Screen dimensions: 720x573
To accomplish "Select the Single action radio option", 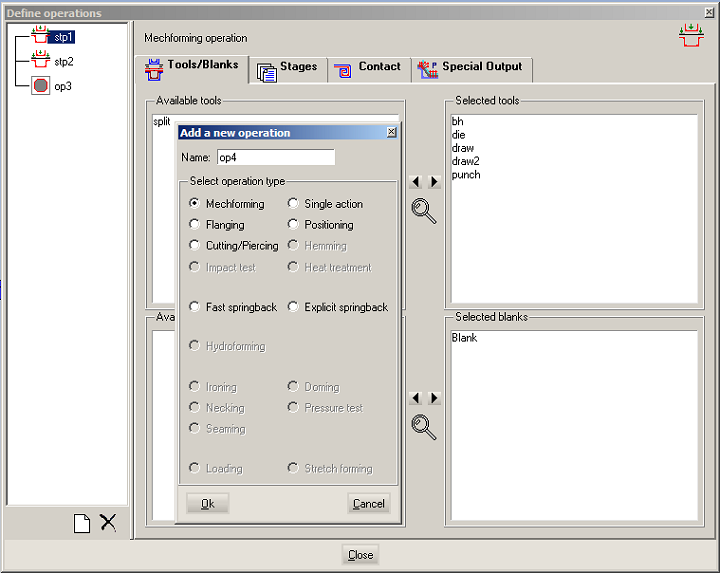I will click(294, 204).
